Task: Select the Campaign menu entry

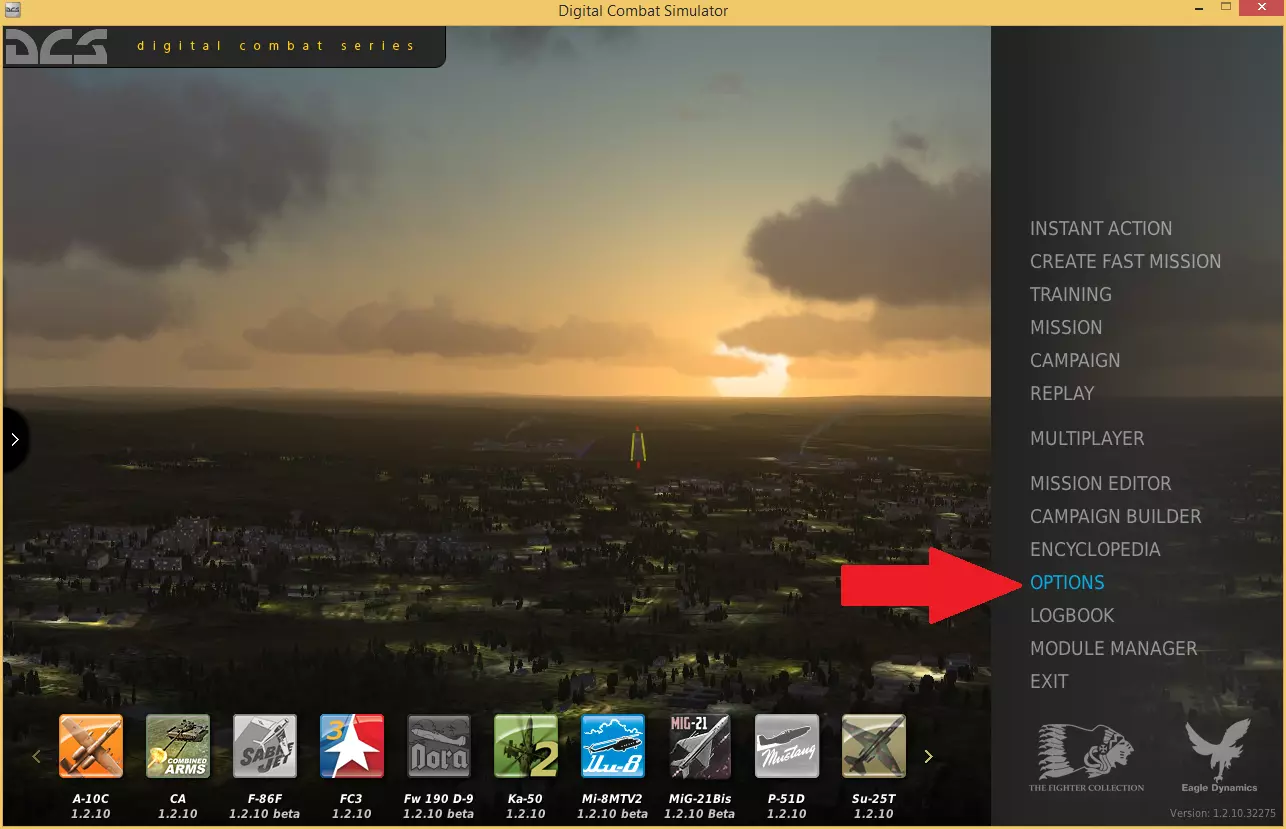Action: pos(1075,361)
